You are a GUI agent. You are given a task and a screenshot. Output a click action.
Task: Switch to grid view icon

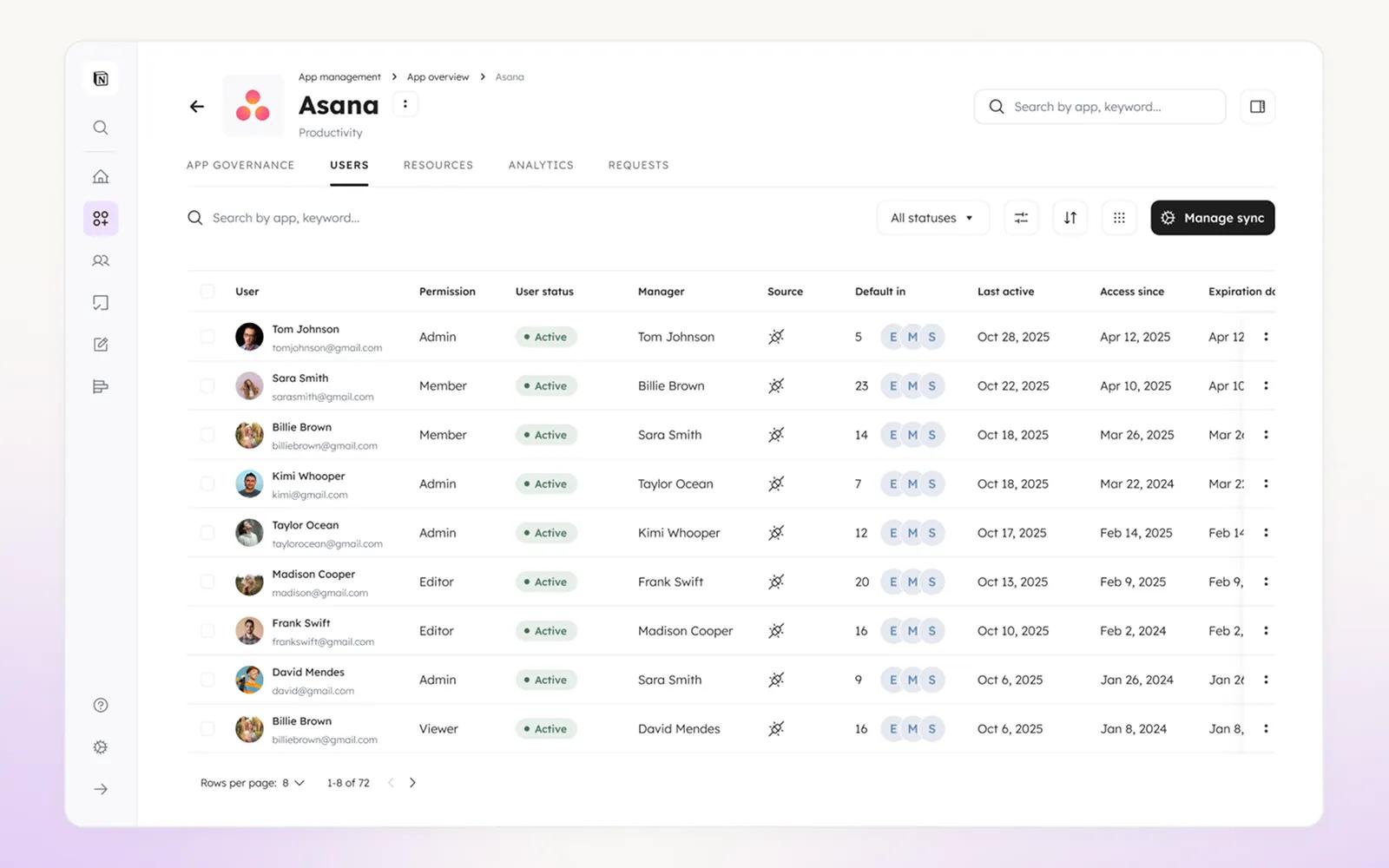coord(1119,218)
